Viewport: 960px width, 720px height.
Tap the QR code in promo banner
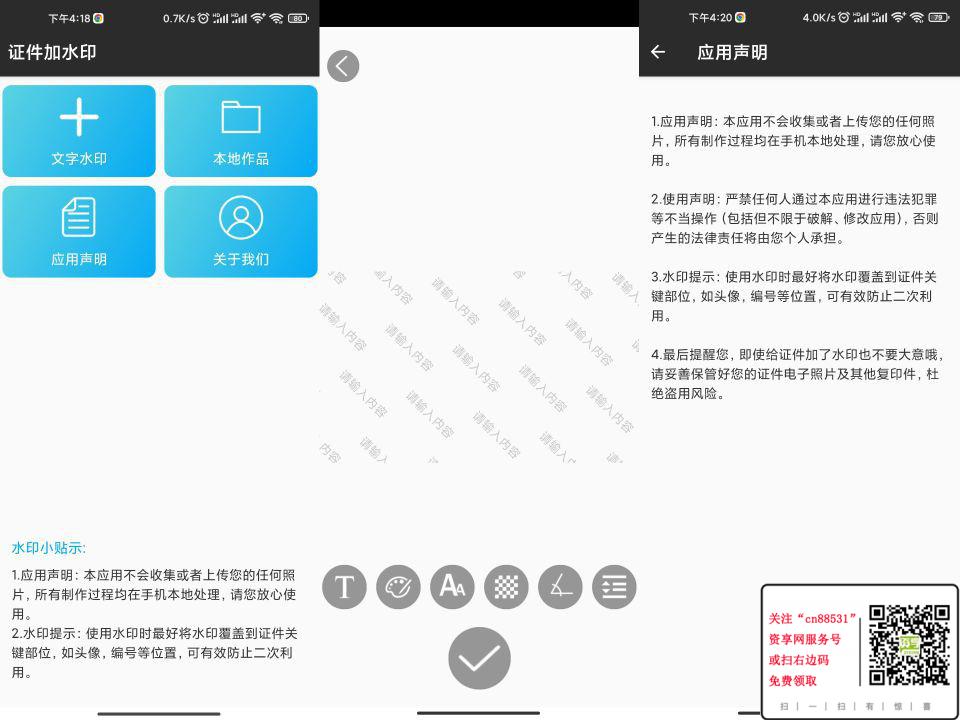pos(908,645)
